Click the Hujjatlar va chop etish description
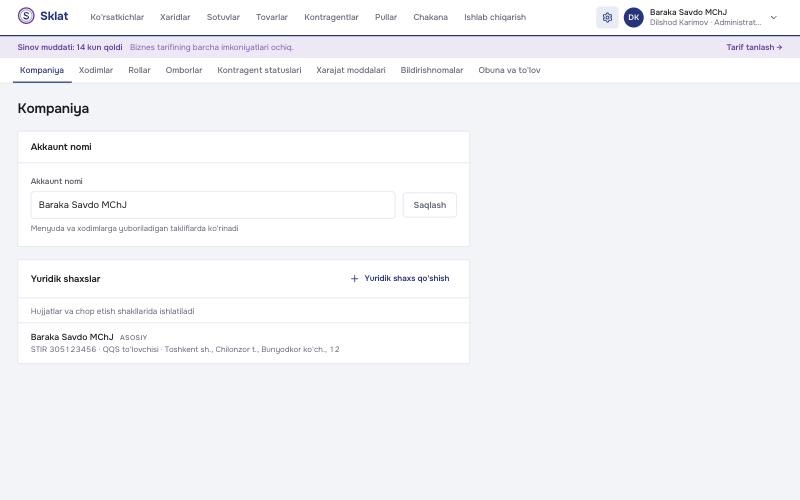Image resolution: width=800 pixels, height=500 pixels. point(112,311)
